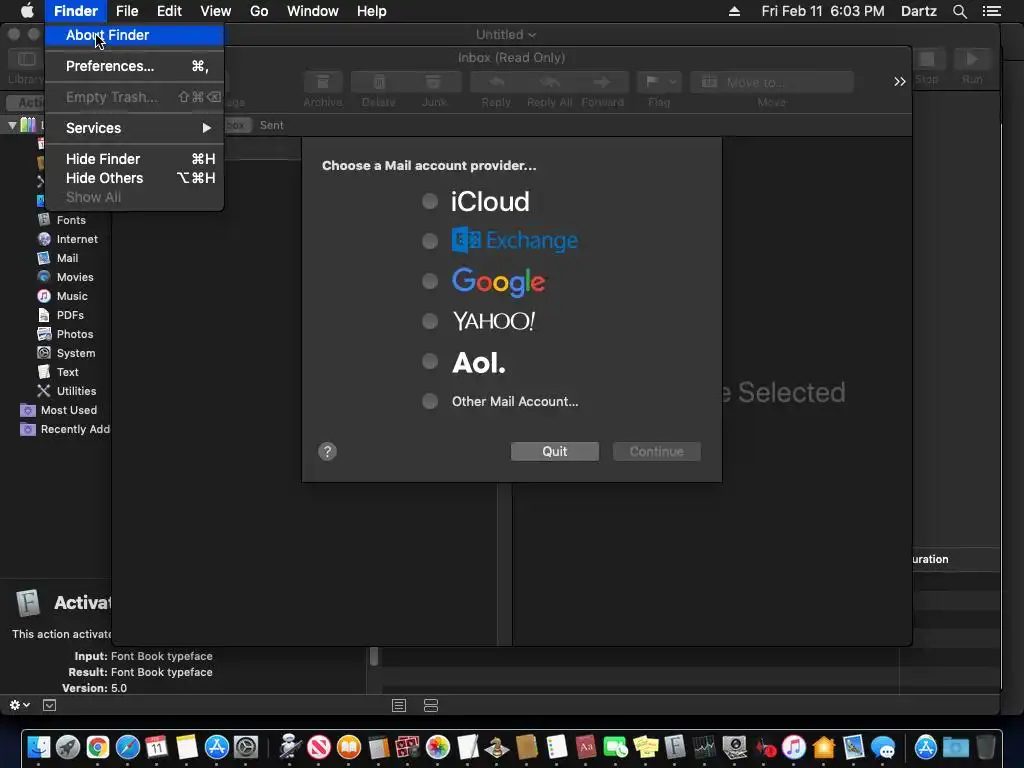Choose About Finder menu item
The image size is (1024, 768).
[135, 35]
